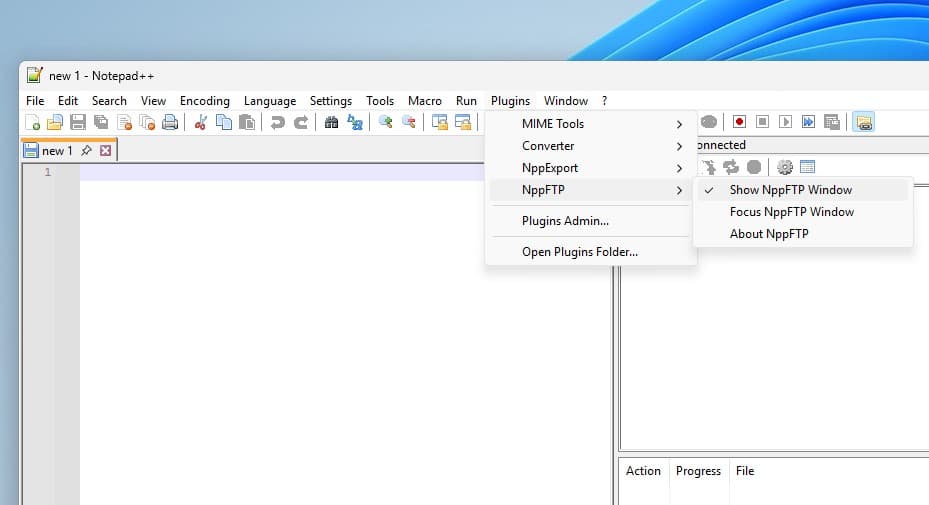929x505 pixels.
Task: Open the Macro menu
Action: (x=425, y=101)
